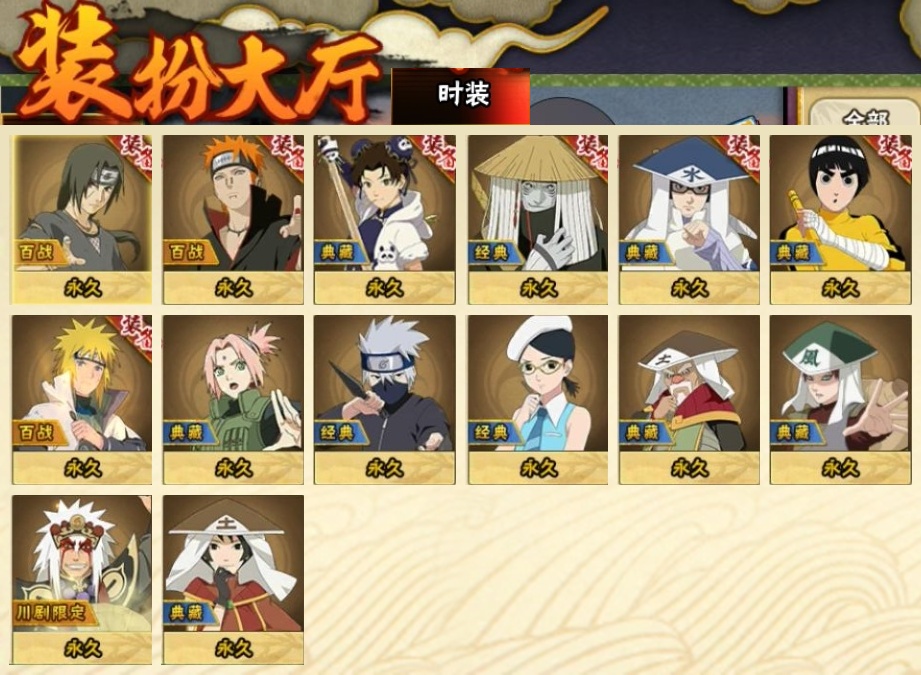Select Rock Lee yellow jumpsuit costume
The image size is (921, 675).
click(841, 220)
